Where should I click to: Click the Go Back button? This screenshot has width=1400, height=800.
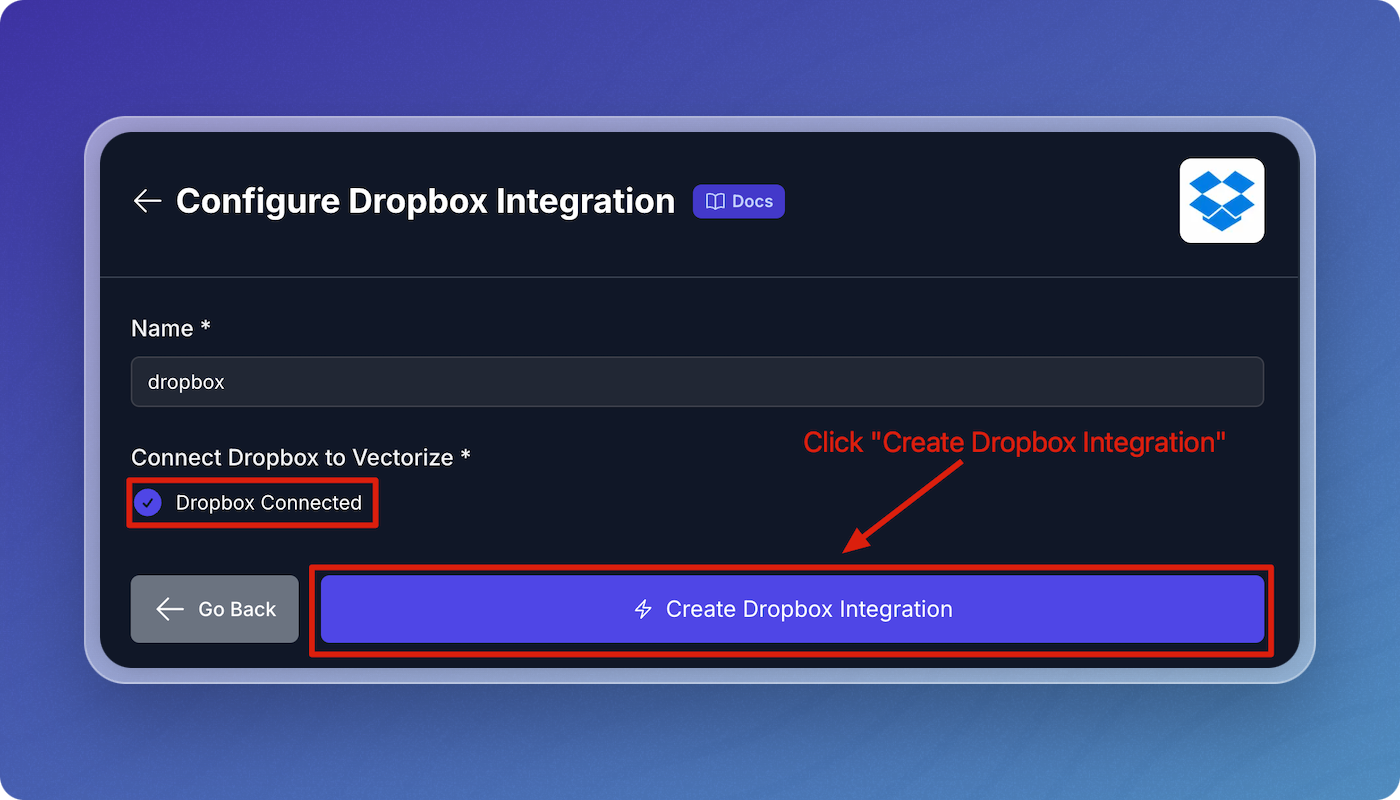(215, 609)
